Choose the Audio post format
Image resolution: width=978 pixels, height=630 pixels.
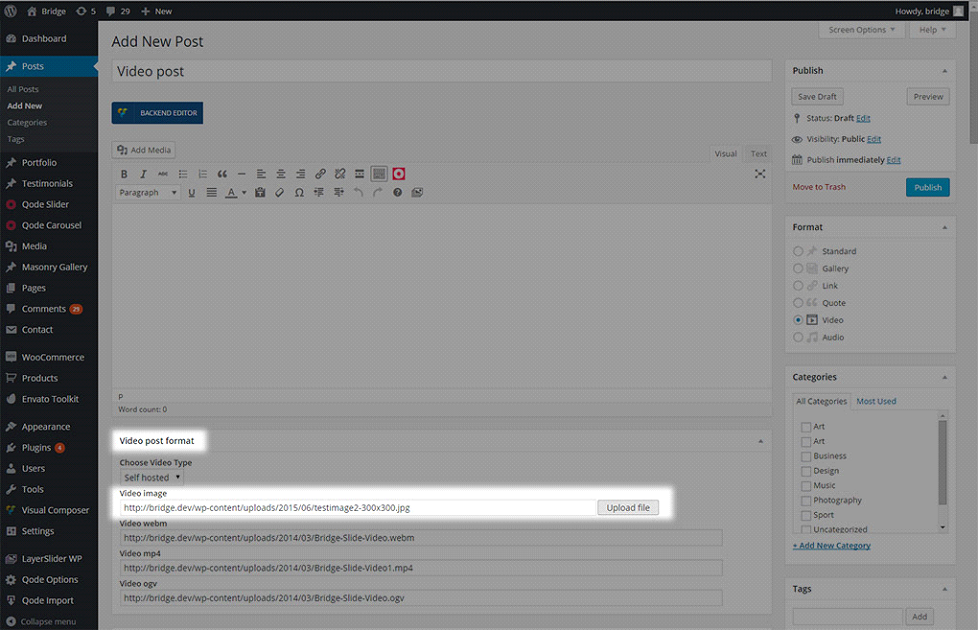798,337
